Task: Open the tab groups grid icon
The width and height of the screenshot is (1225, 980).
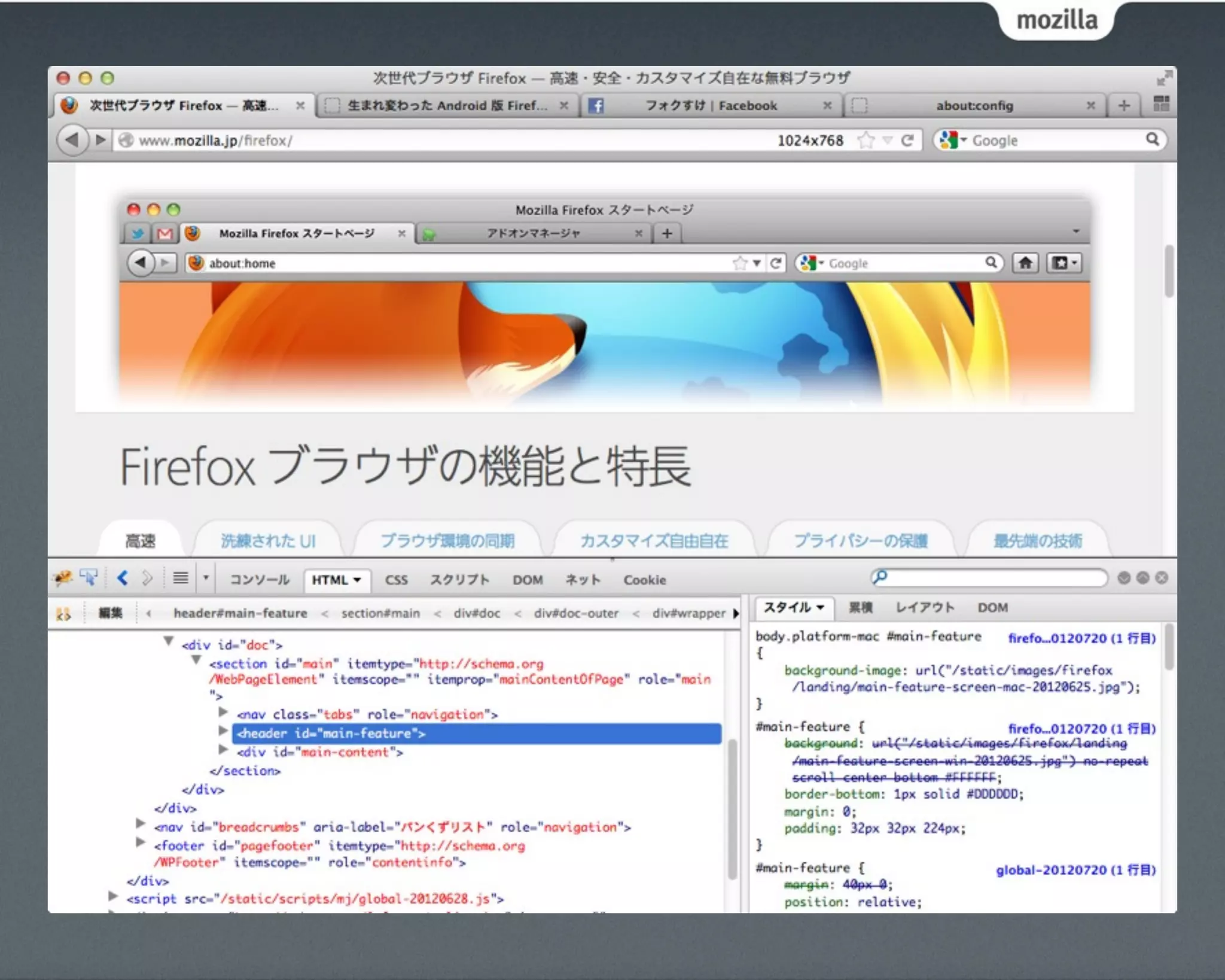Action: click(1161, 104)
